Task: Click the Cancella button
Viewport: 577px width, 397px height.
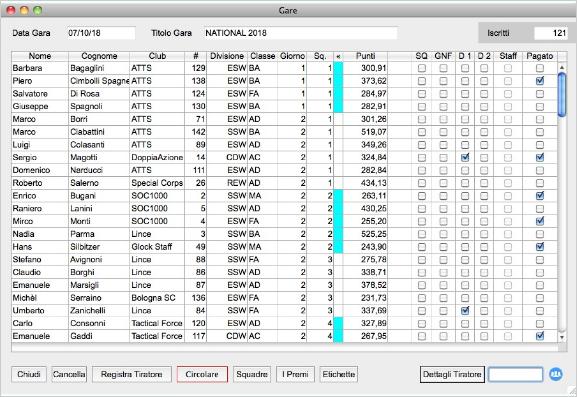Action: point(69,374)
